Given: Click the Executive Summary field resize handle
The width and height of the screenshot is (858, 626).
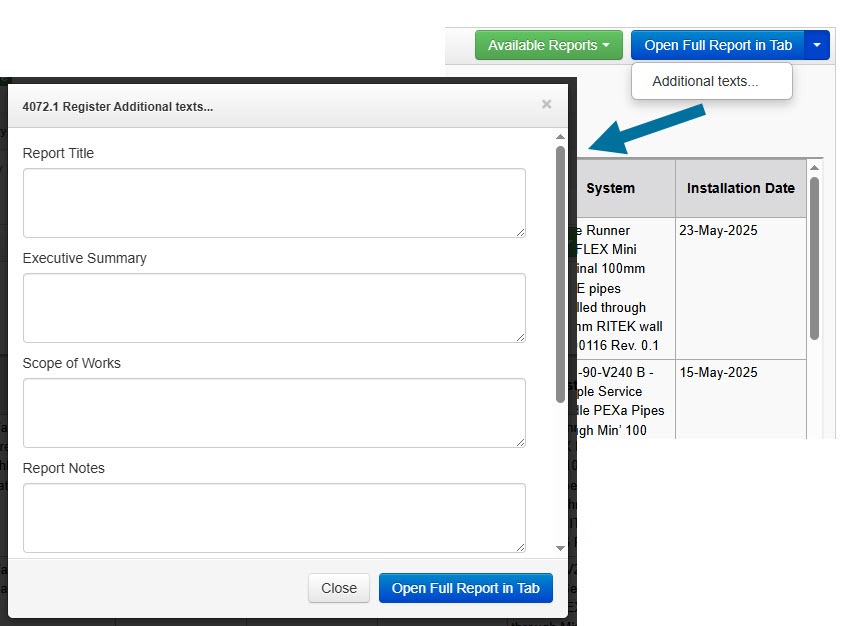Looking at the screenshot, I should click(x=520, y=337).
